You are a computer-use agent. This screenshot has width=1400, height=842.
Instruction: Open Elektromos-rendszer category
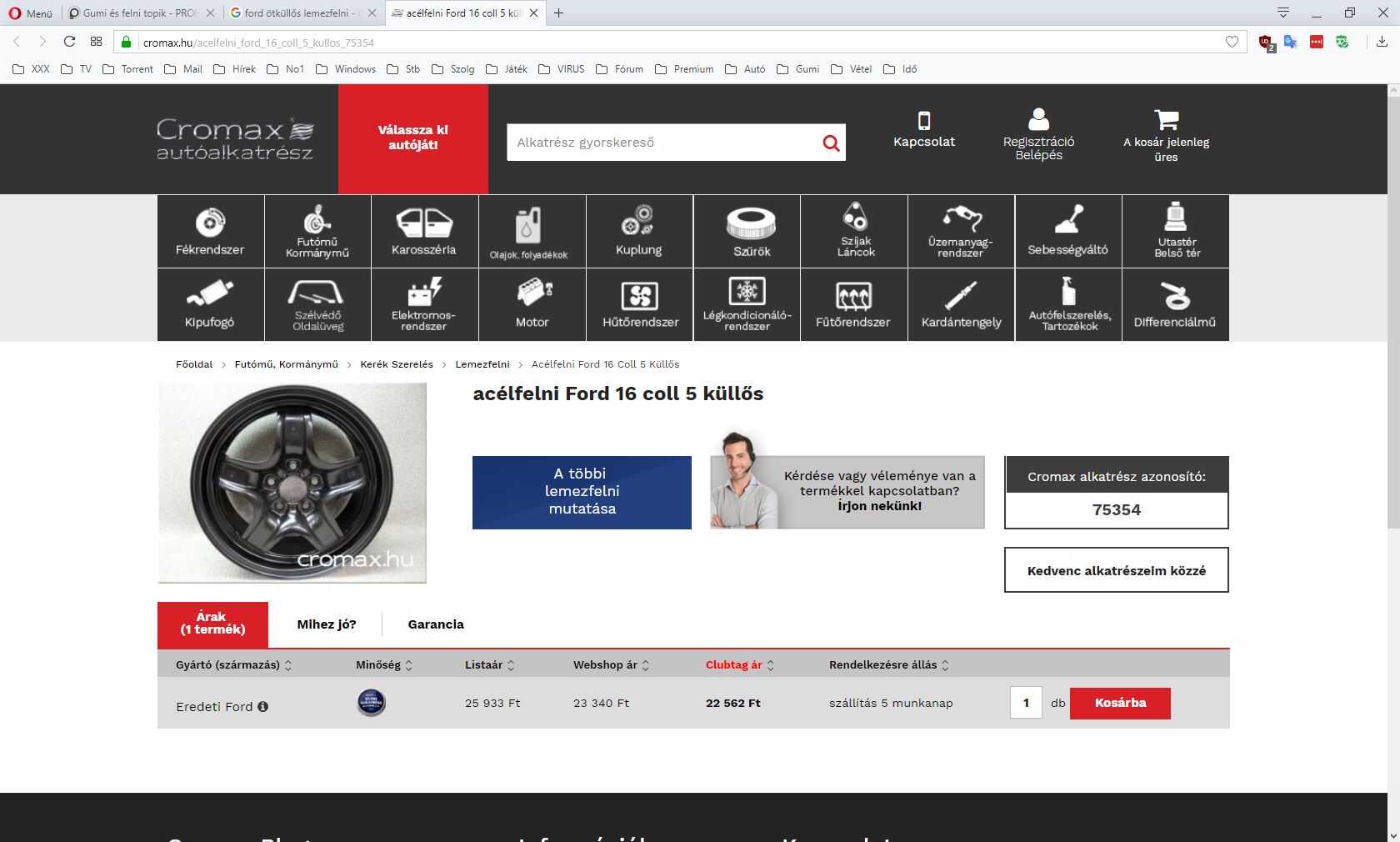pyautogui.click(x=424, y=305)
